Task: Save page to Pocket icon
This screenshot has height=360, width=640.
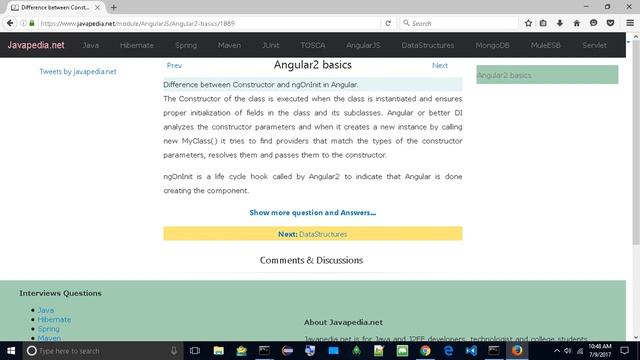Action: pos(610,23)
